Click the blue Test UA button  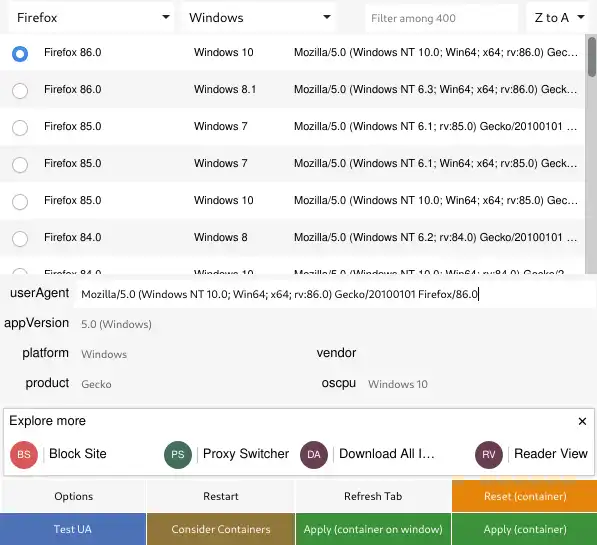click(73, 529)
